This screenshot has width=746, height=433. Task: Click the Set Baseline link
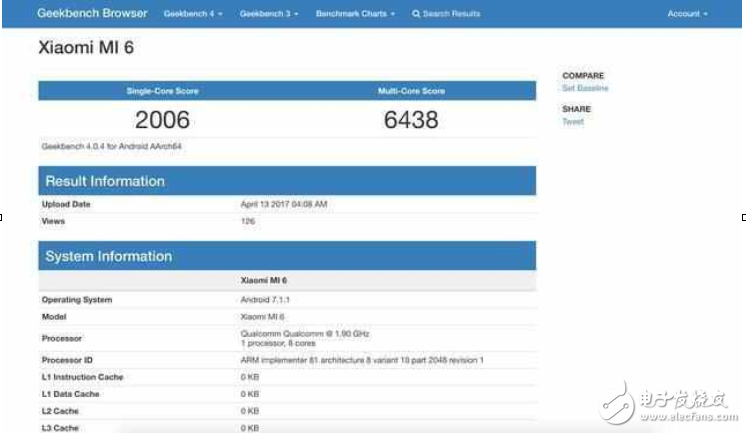584,89
